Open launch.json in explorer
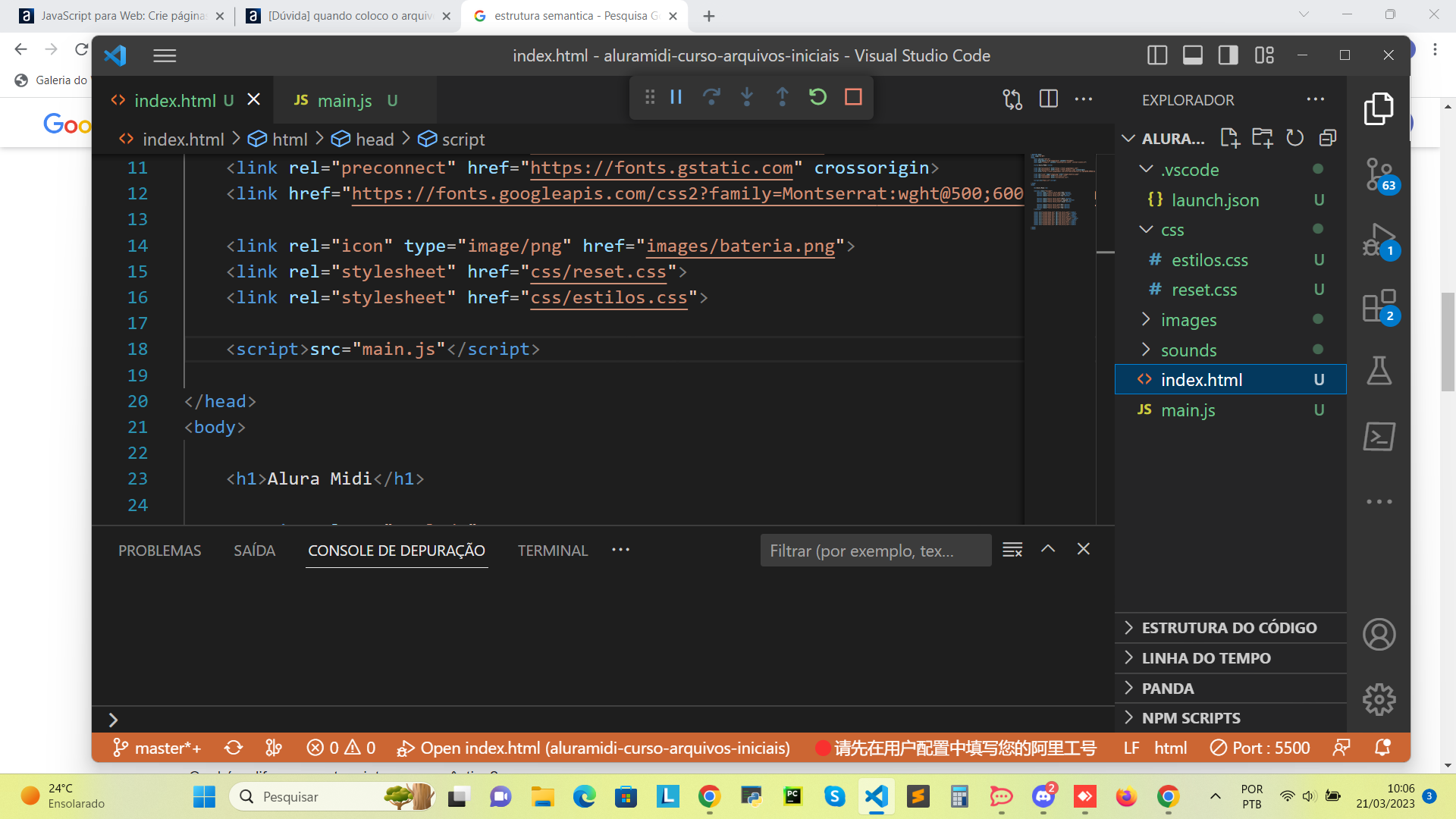The image size is (1456, 819). [1230, 200]
